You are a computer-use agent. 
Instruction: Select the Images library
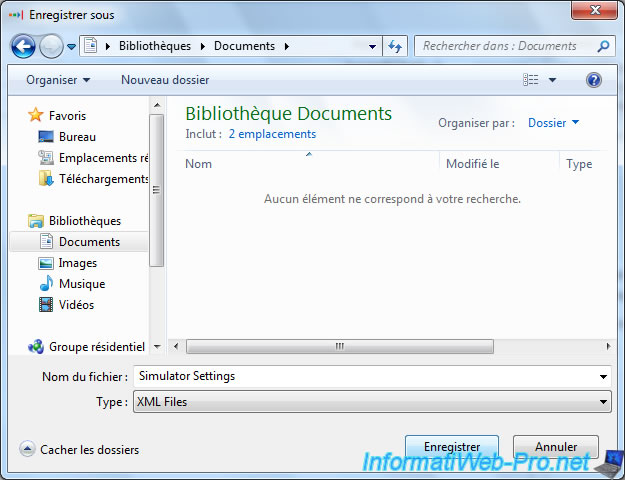tap(78, 263)
